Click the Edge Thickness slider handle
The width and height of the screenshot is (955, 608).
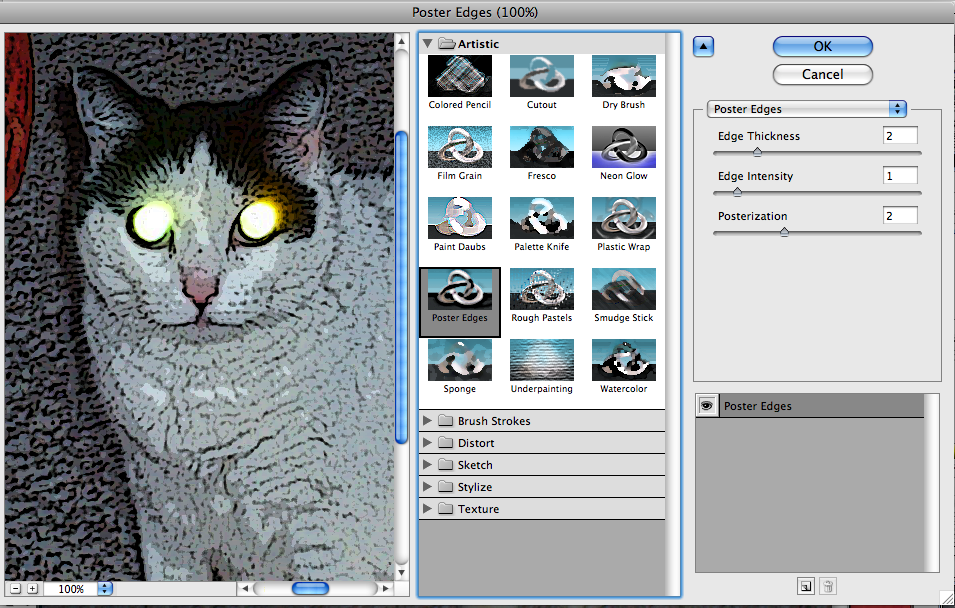(x=757, y=152)
